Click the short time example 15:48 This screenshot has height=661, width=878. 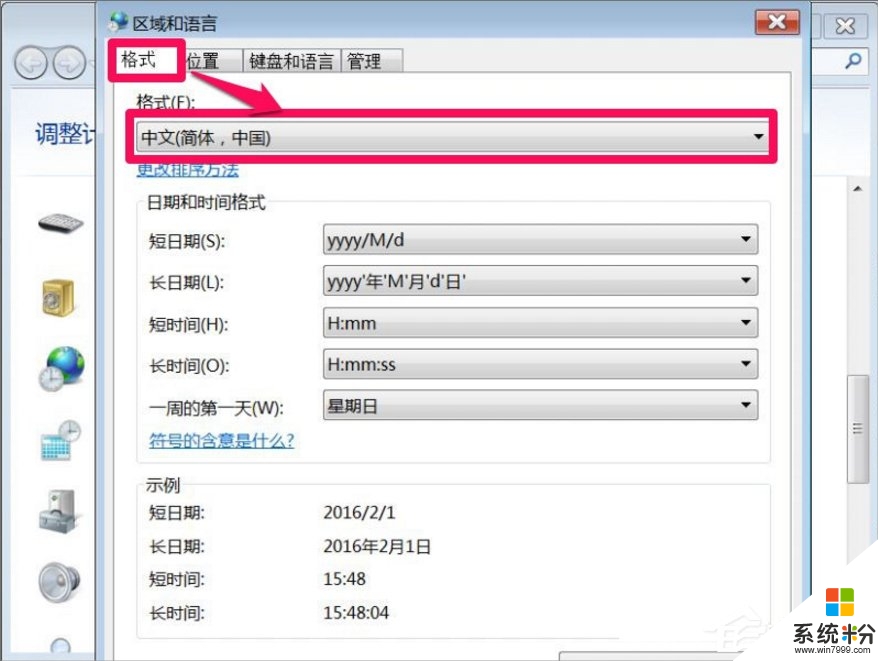[344, 579]
